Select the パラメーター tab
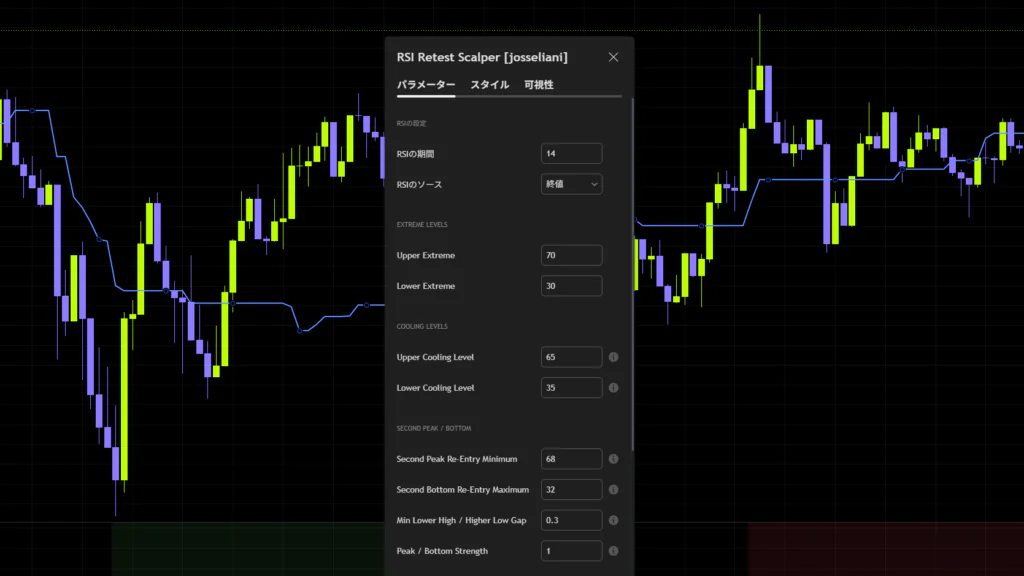Image resolution: width=1024 pixels, height=576 pixels. click(x=426, y=85)
